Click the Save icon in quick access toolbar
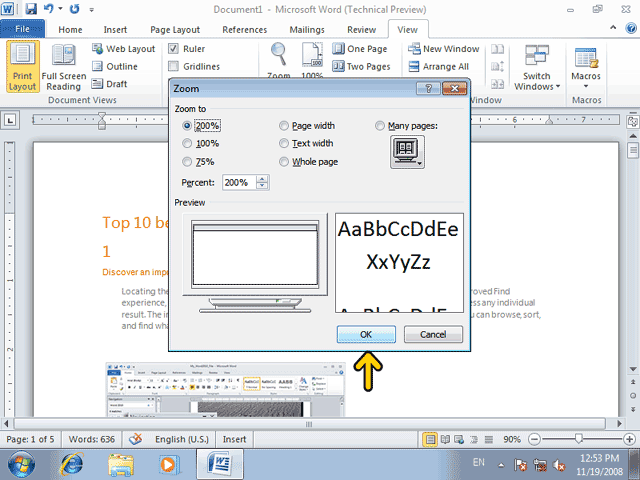Image resolution: width=640 pixels, height=480 pixels. coord(31,9)
